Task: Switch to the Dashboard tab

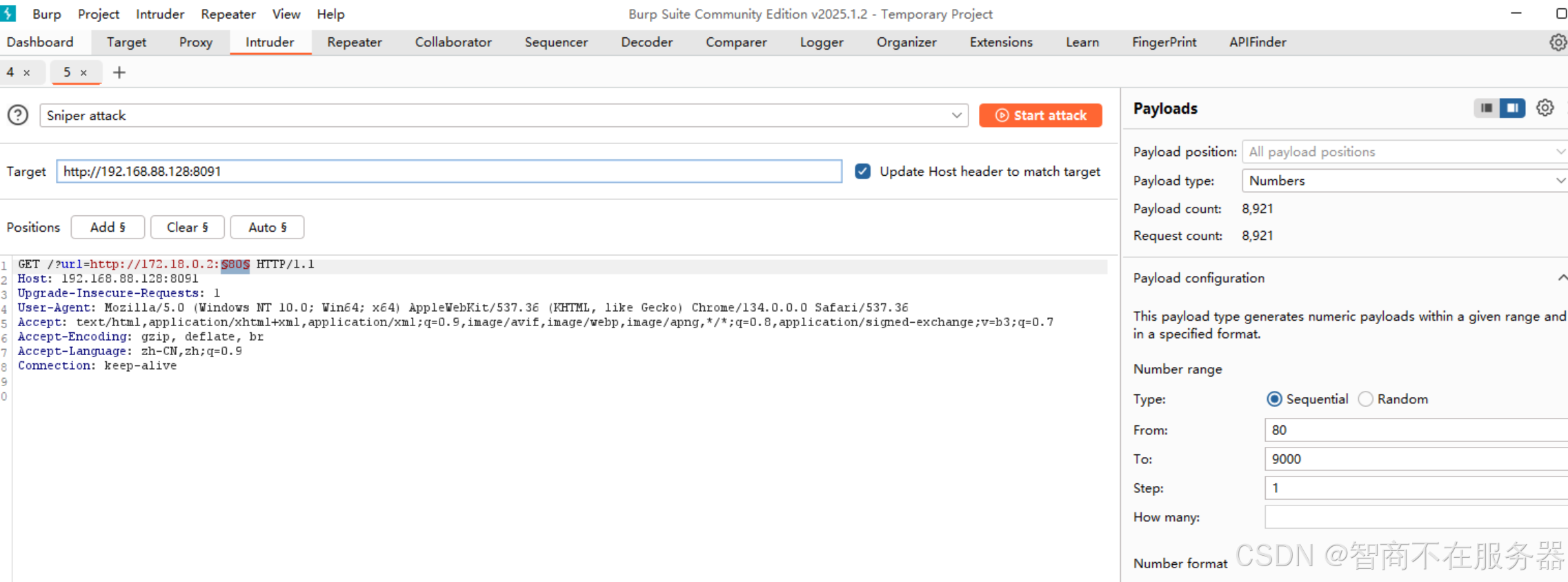Action: [40, 42]
